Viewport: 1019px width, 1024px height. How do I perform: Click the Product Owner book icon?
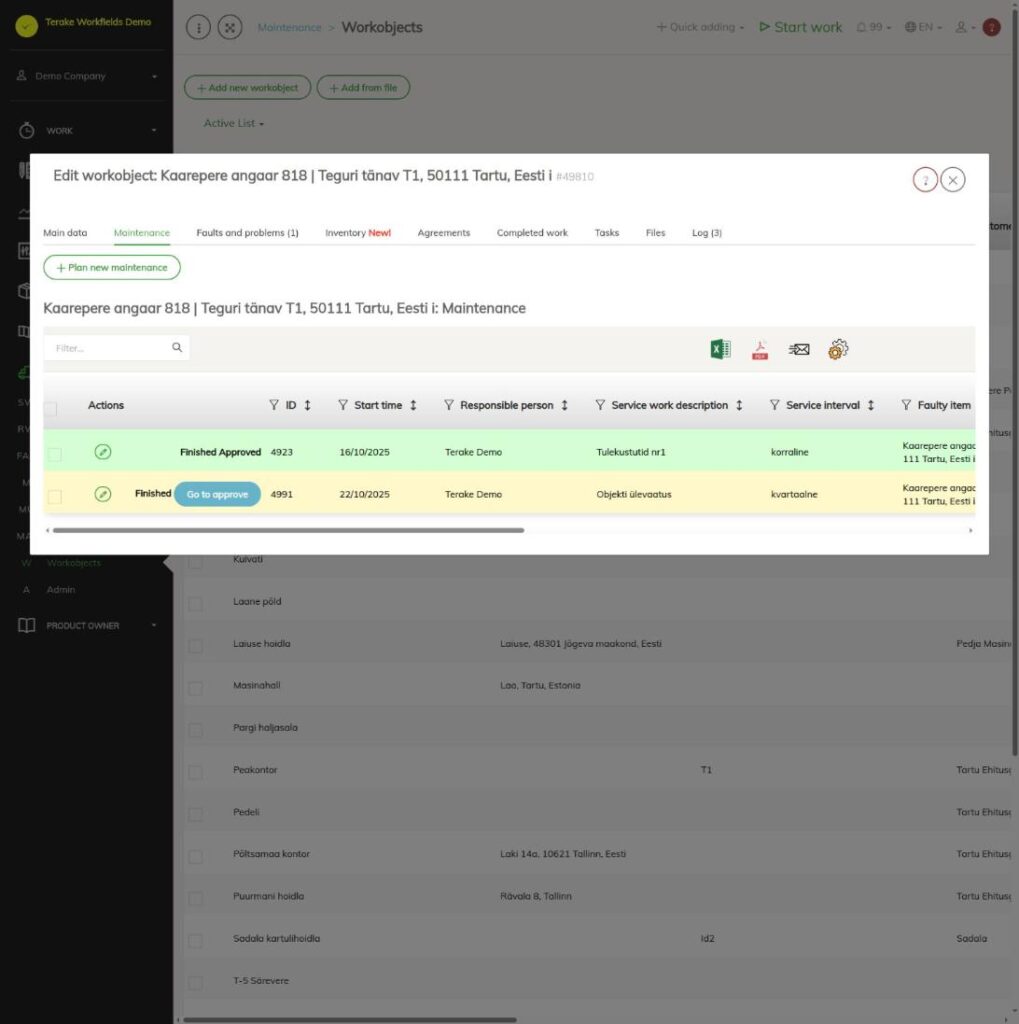27,626
